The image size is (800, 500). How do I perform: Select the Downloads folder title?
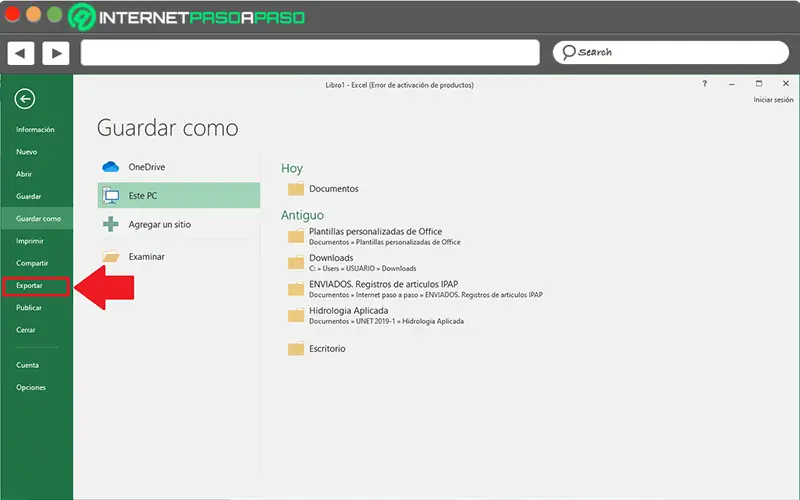(331, 258)
